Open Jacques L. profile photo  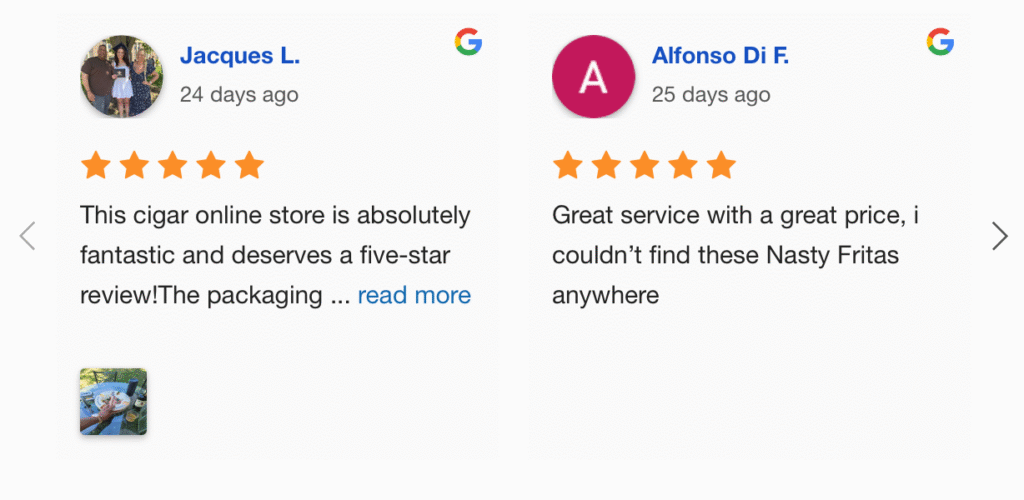(121, 77)
